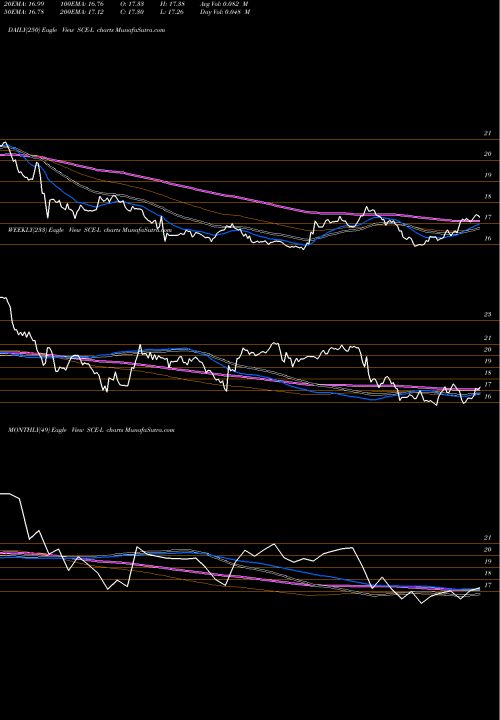Click the DAILY(250) Eagle View chart title

pos(86,30)
